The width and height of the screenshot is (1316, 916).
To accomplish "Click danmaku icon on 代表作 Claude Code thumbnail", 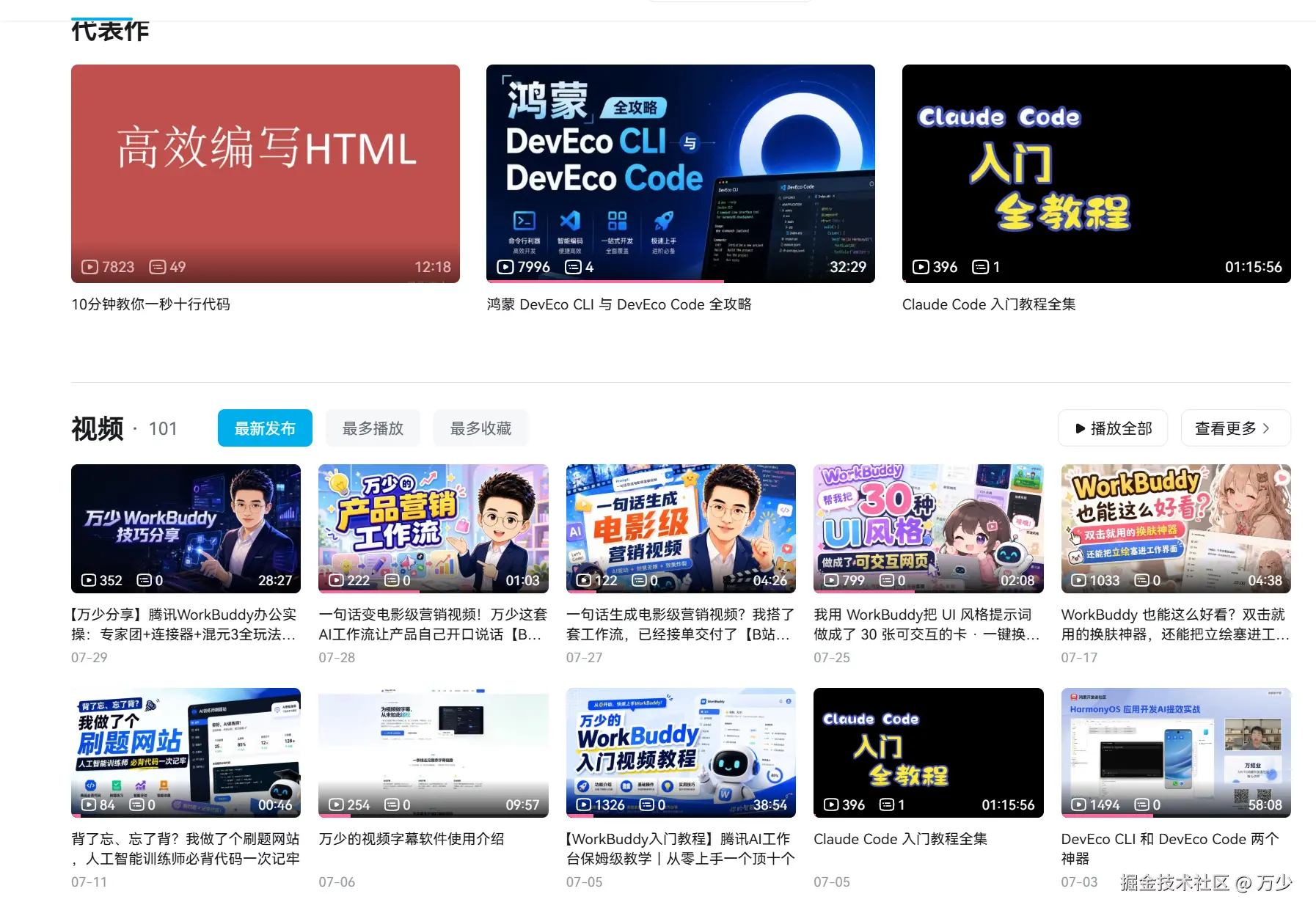I will (980, 267).
